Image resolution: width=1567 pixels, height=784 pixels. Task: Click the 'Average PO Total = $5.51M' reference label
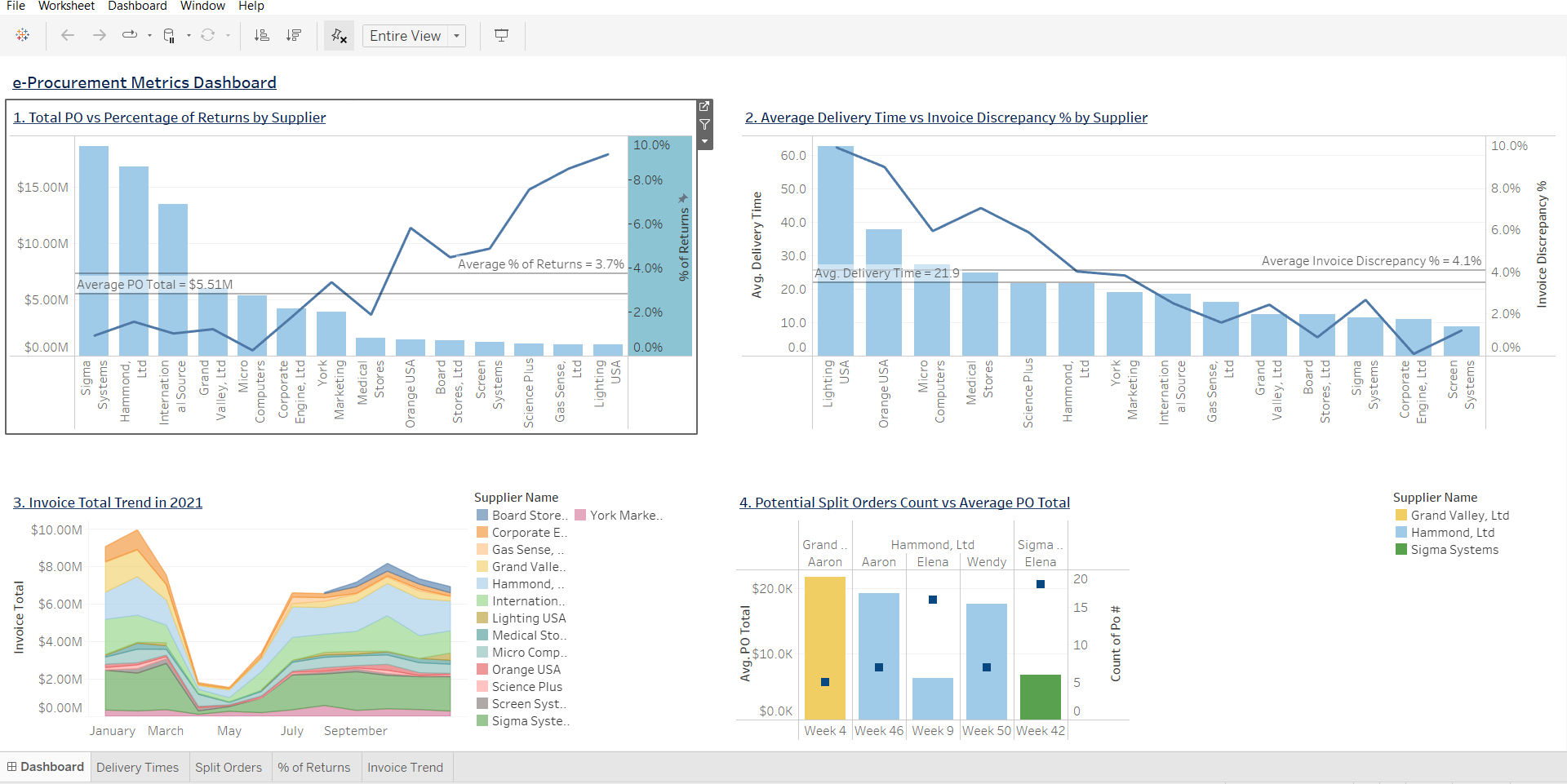(155, 285)
